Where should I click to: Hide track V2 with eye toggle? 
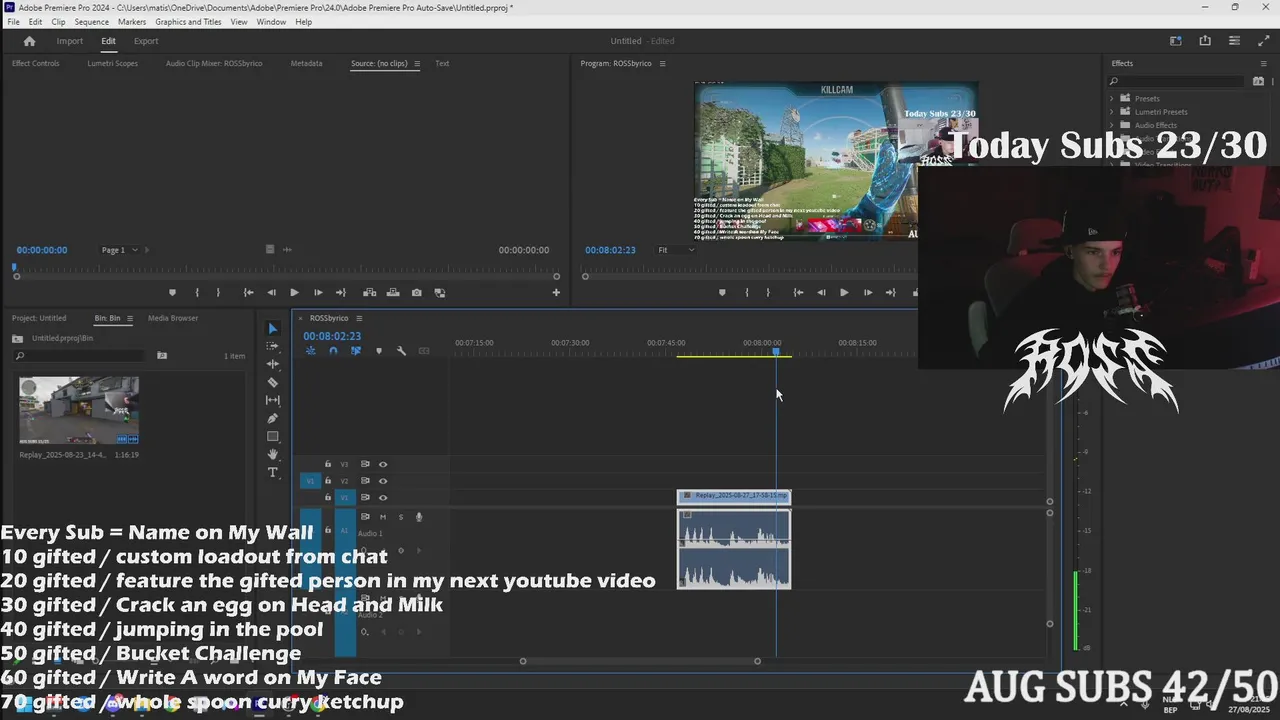[x=382, y=481]
